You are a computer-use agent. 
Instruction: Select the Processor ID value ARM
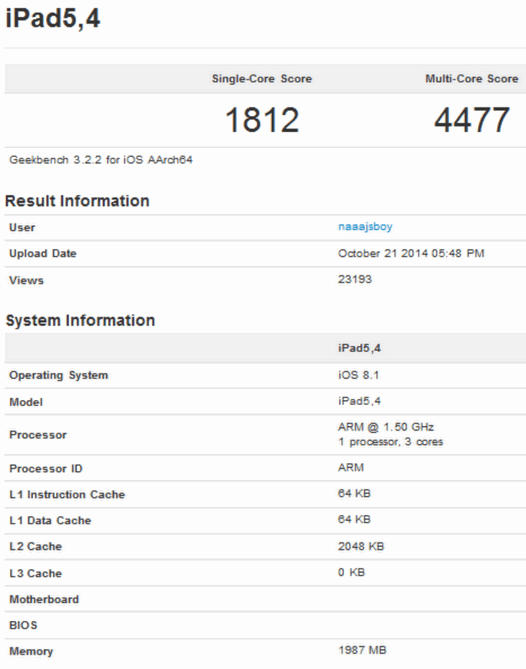351,468
